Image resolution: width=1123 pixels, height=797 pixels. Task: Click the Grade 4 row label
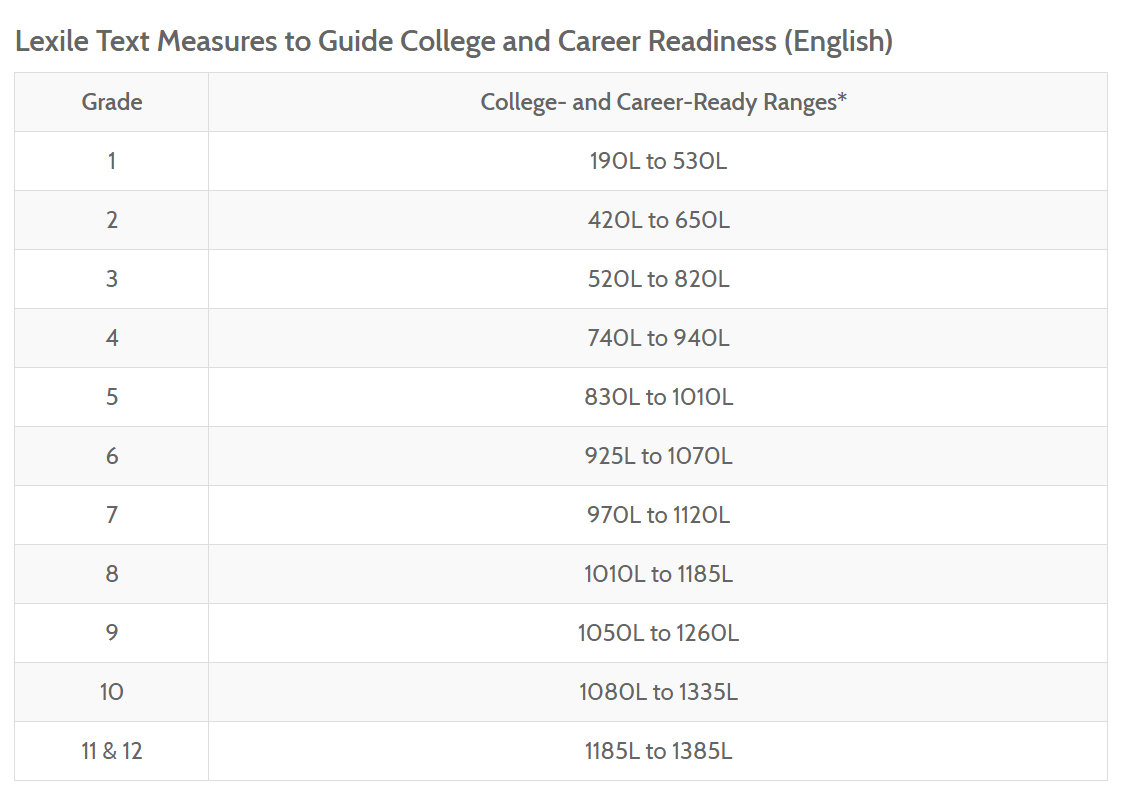(x=112, y=338)
